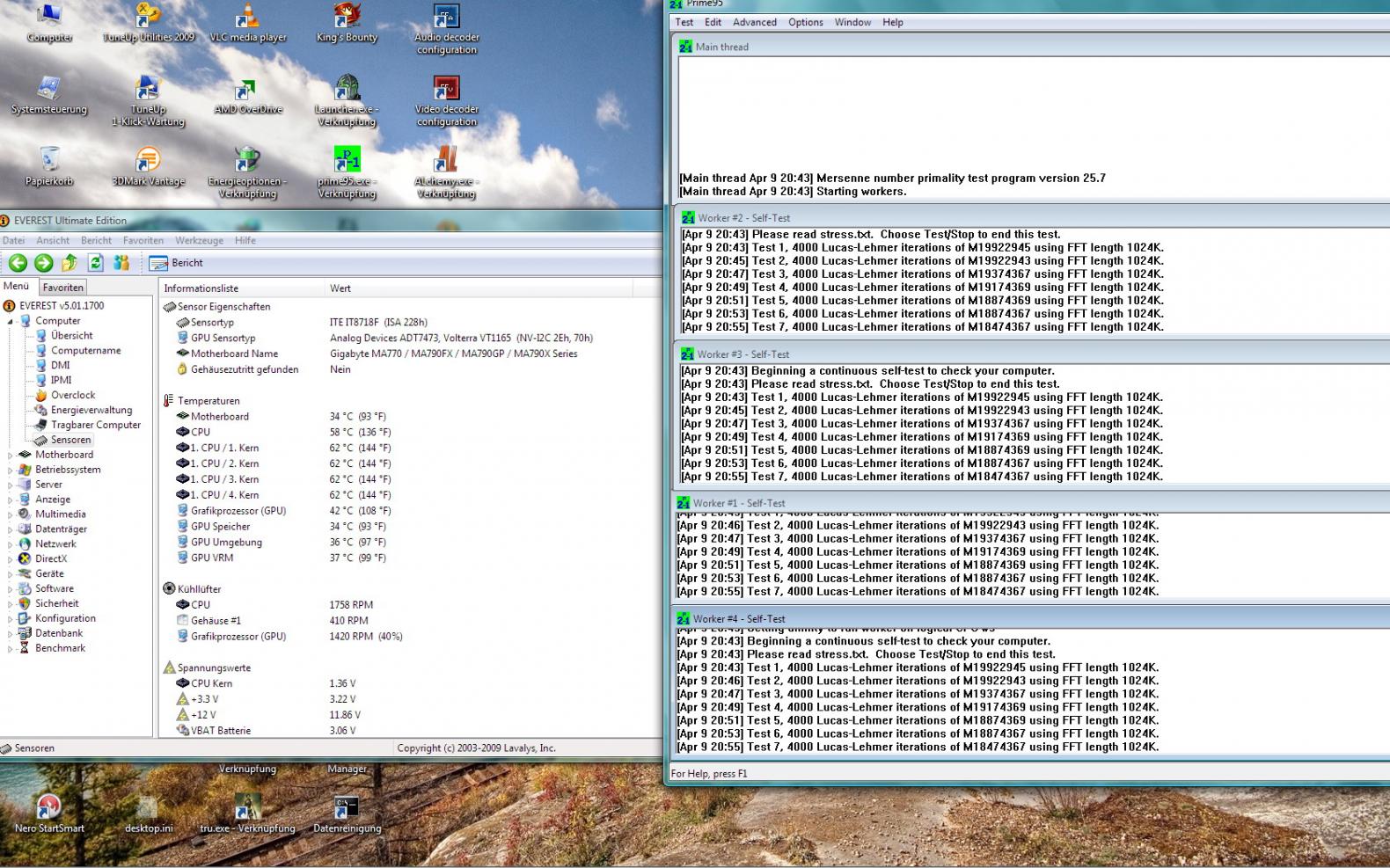Select Benchmark in the EVEREST tree

click(60, 648)
